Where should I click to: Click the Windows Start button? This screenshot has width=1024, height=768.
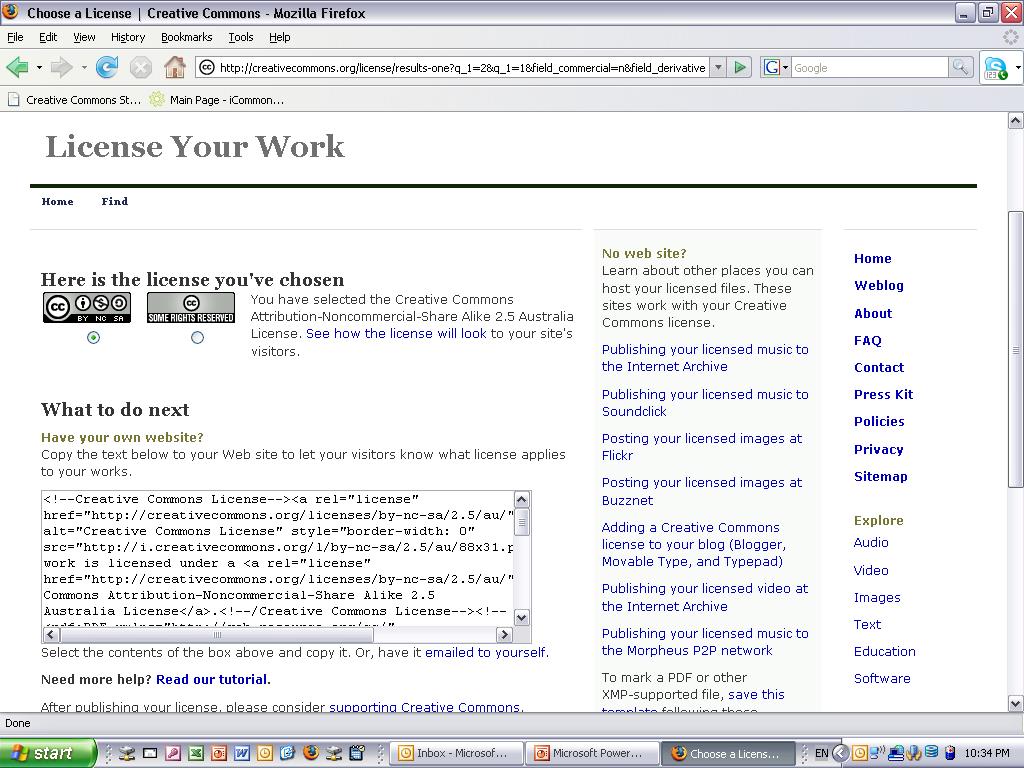47,753
